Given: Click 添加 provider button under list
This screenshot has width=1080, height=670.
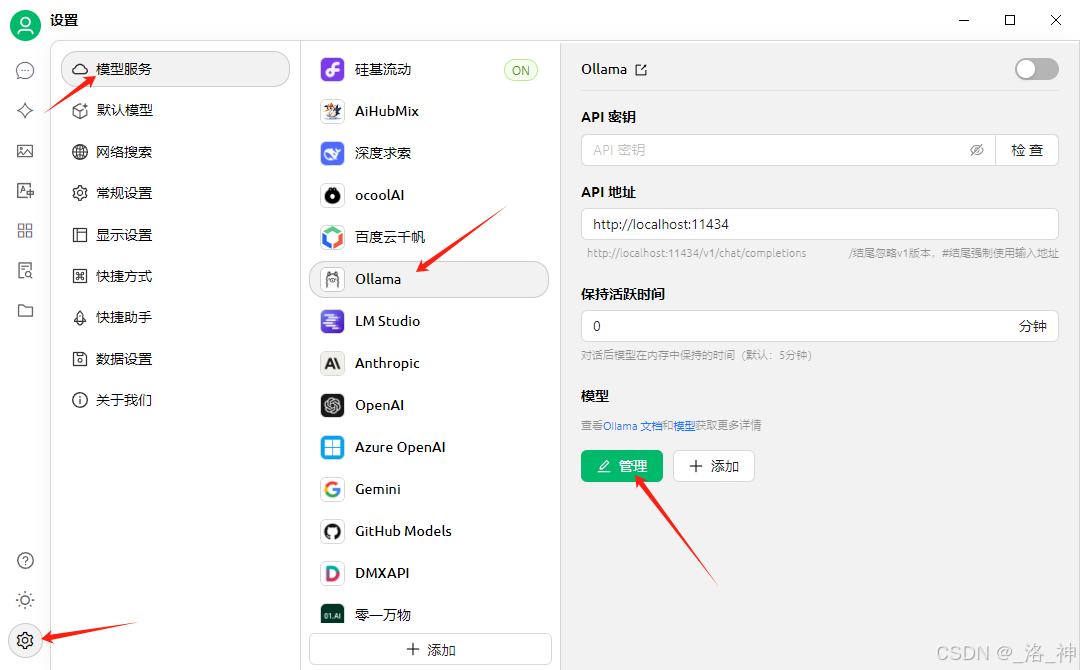Looking at the screenshot, I should tap(430, 649).
